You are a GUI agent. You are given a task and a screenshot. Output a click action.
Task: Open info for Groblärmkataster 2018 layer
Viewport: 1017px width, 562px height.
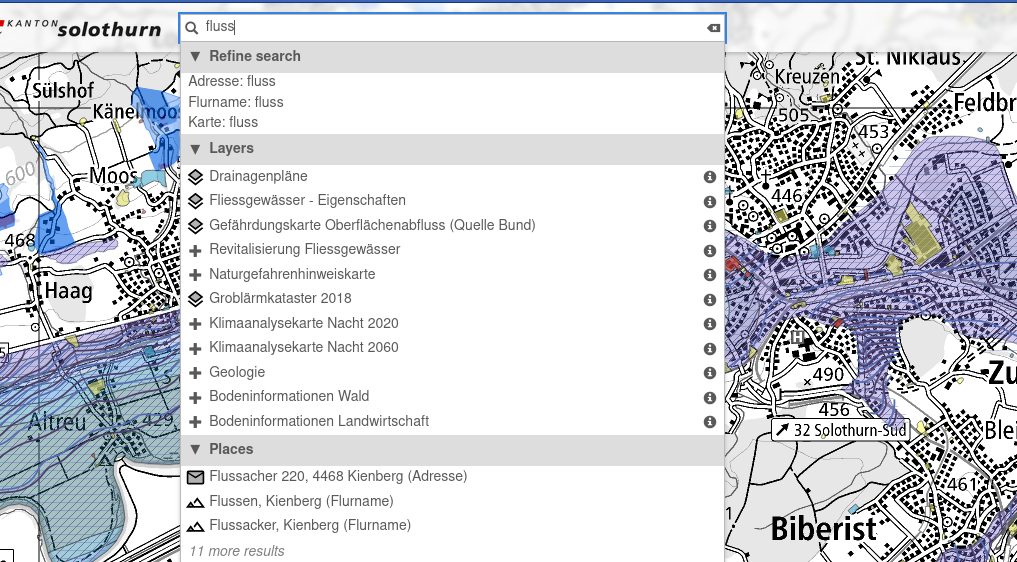coord(710,299)
